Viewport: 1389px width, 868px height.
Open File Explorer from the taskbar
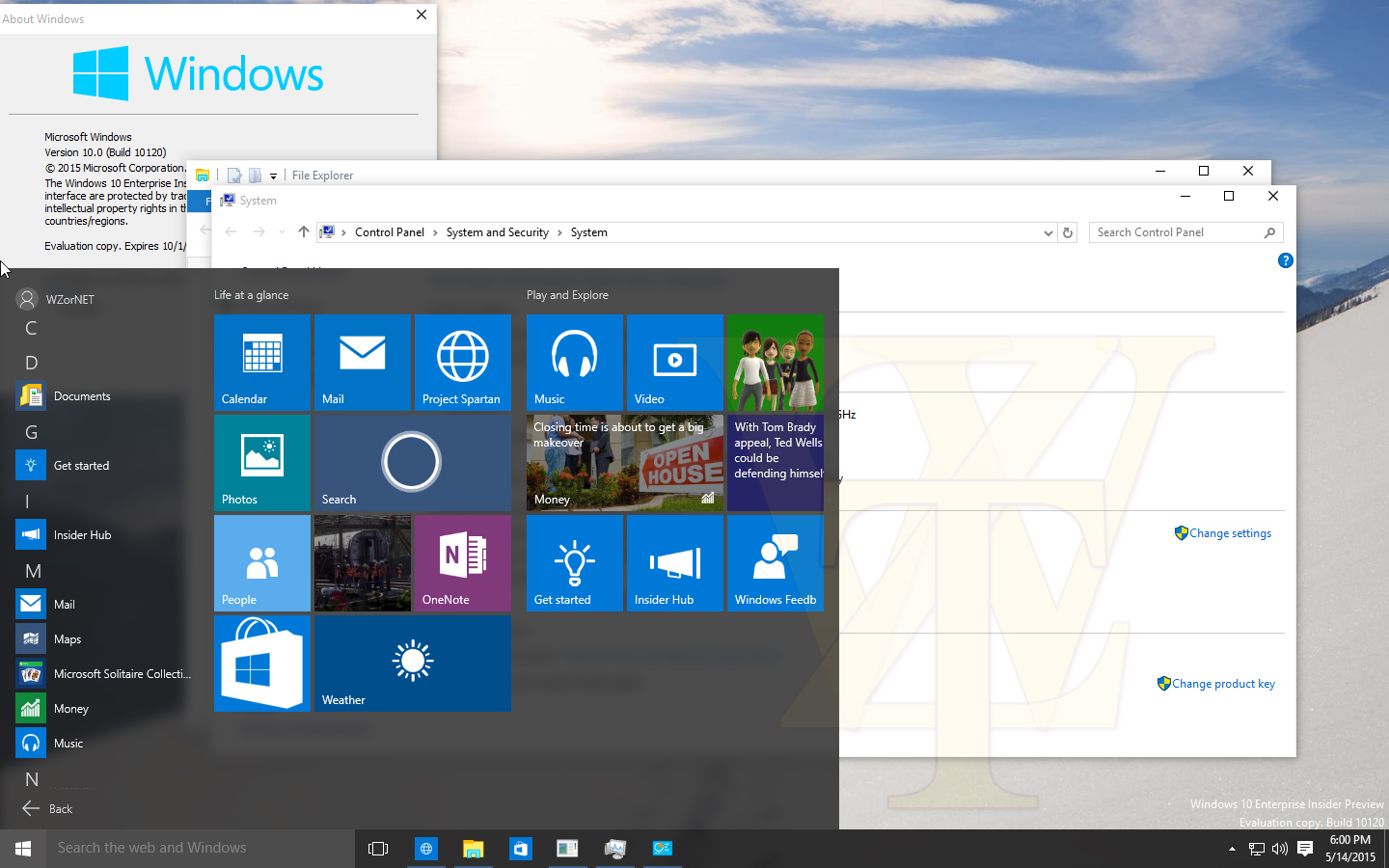click(x=473, y=849)
